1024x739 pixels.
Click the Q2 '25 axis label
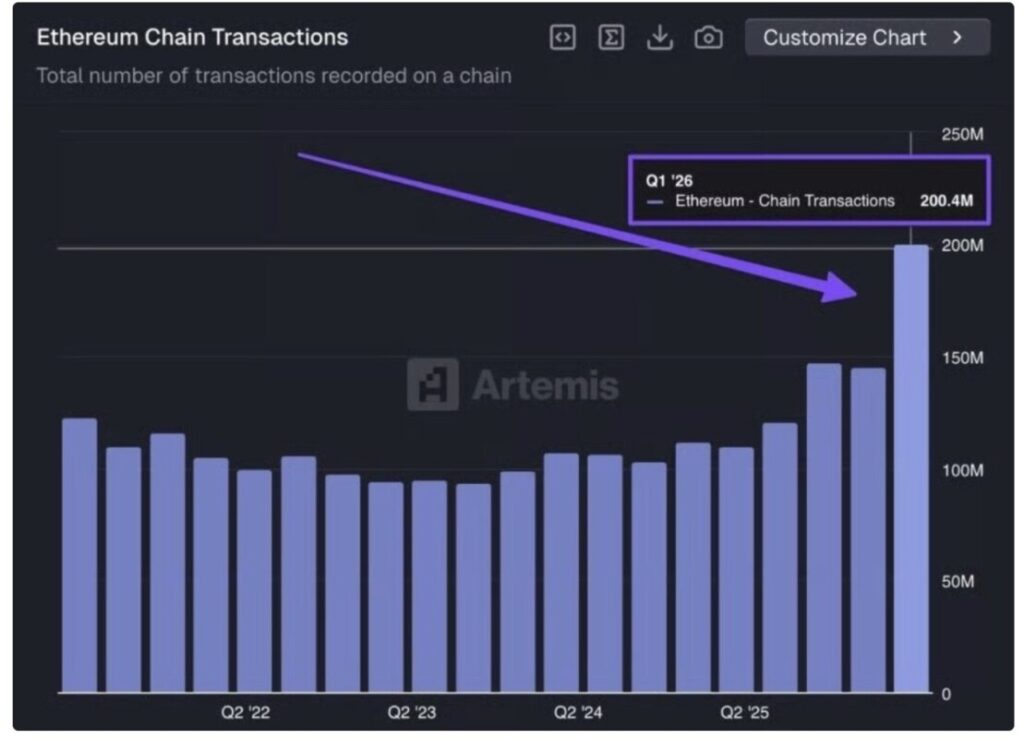click(745, 713)
